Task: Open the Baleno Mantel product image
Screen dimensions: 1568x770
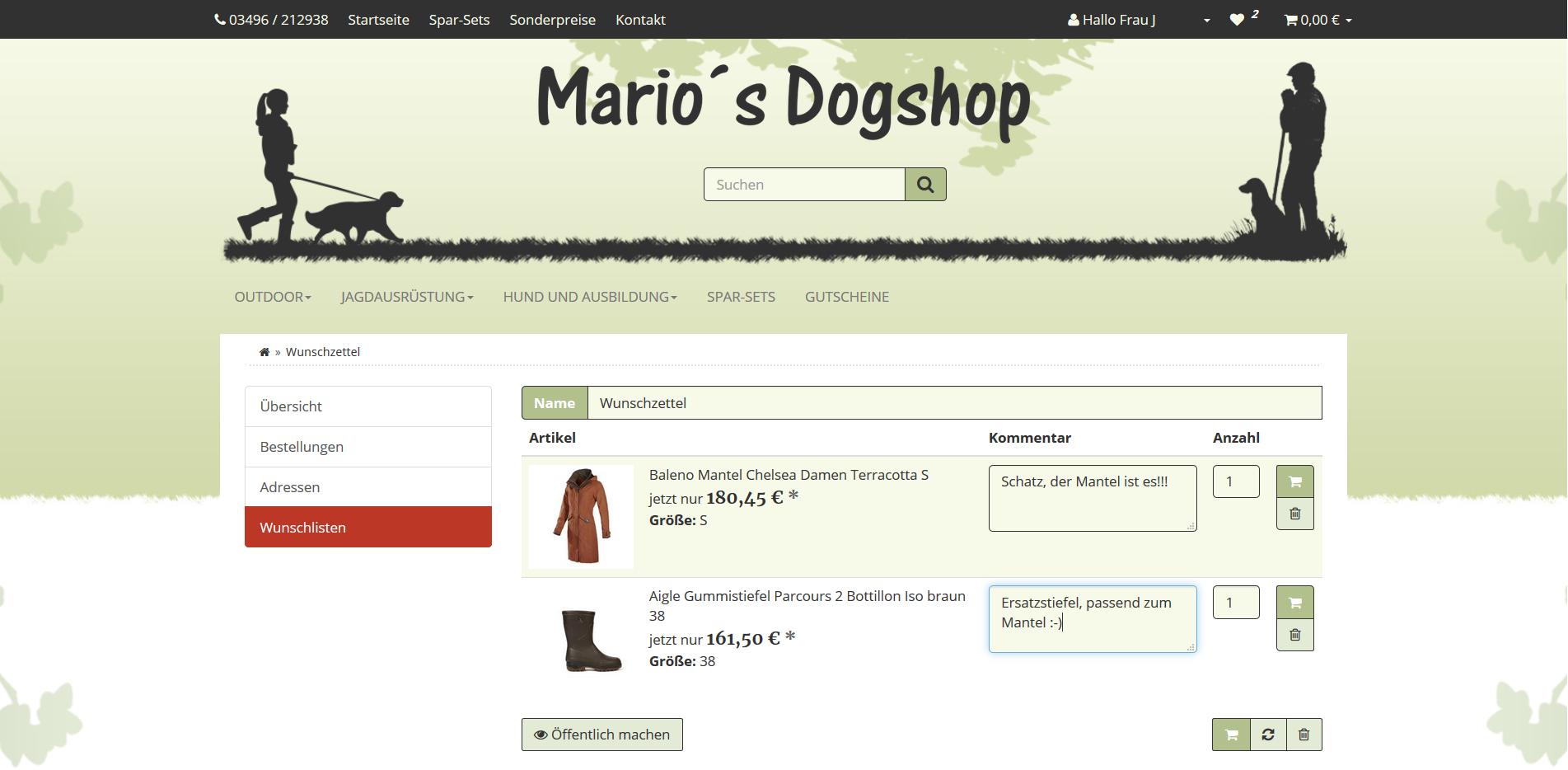Action: 581,517
